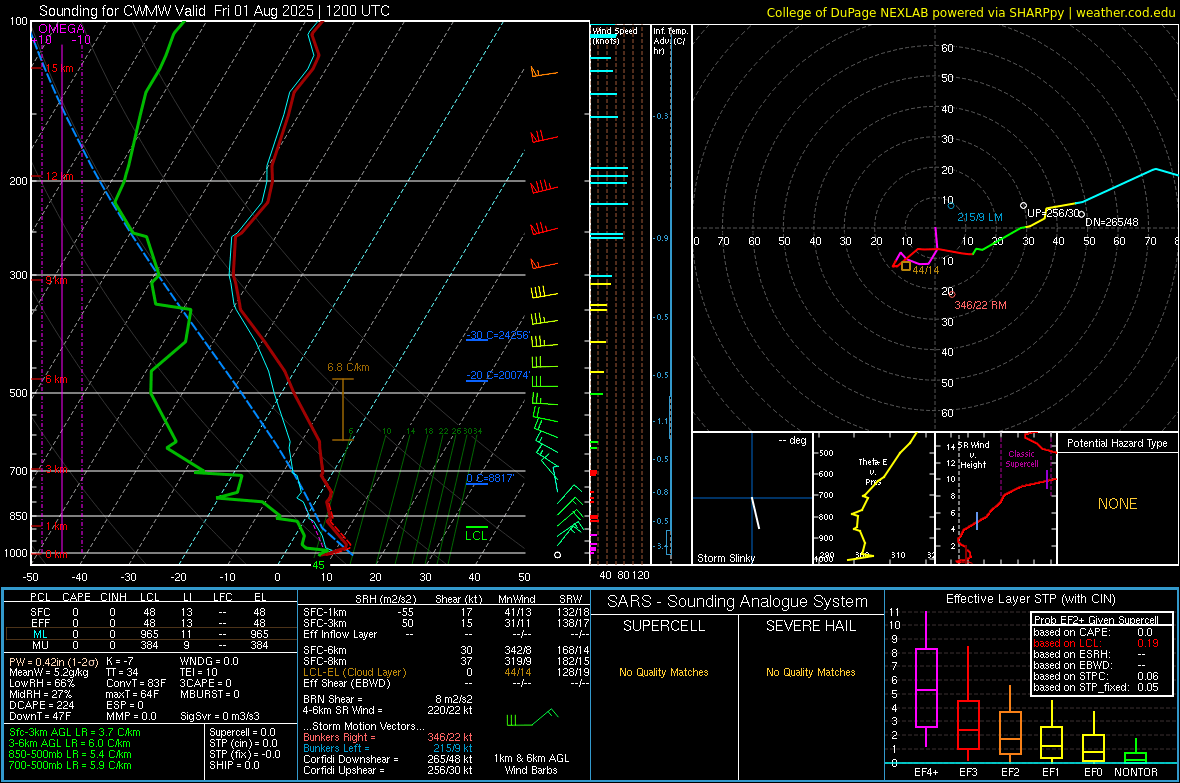Click the Effective Layer STP (with CIN) title
This screenshot has width=1180, height=783.
click(1030, 599)
